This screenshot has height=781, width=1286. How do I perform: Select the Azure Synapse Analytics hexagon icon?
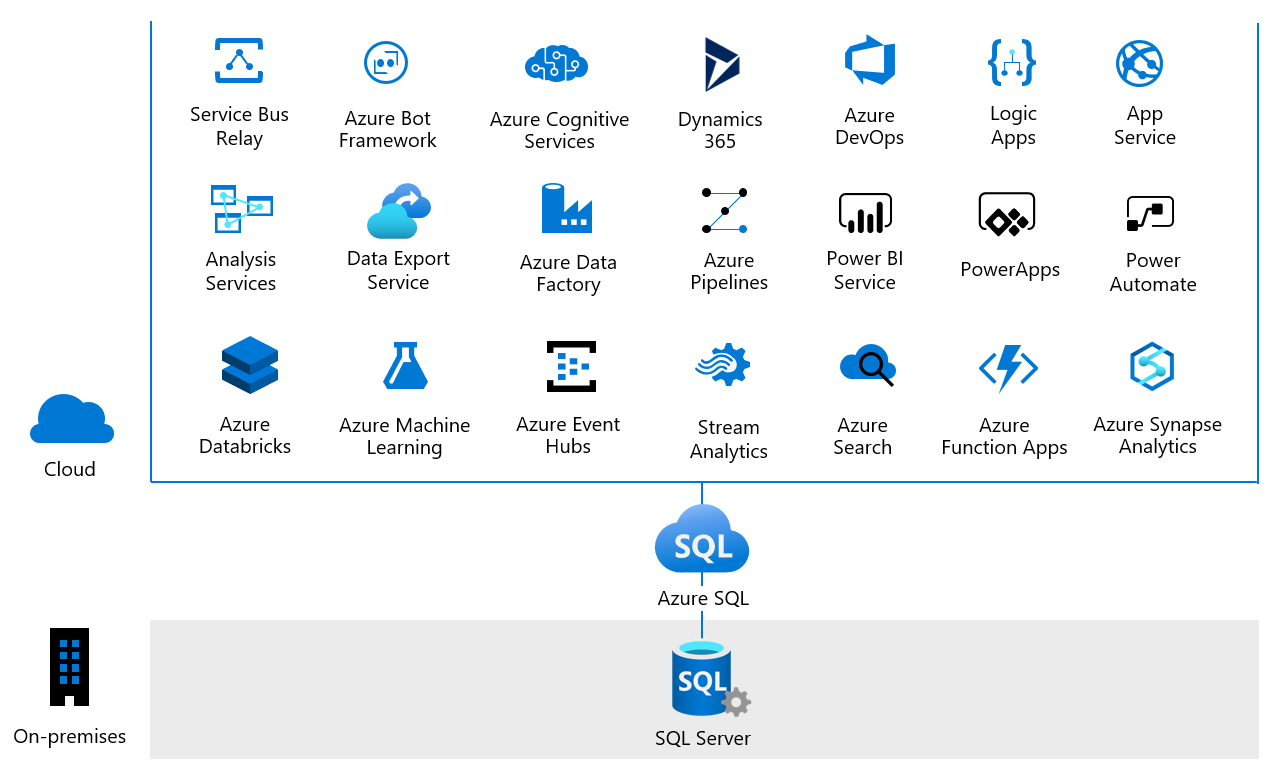[x=1151, y=366]
